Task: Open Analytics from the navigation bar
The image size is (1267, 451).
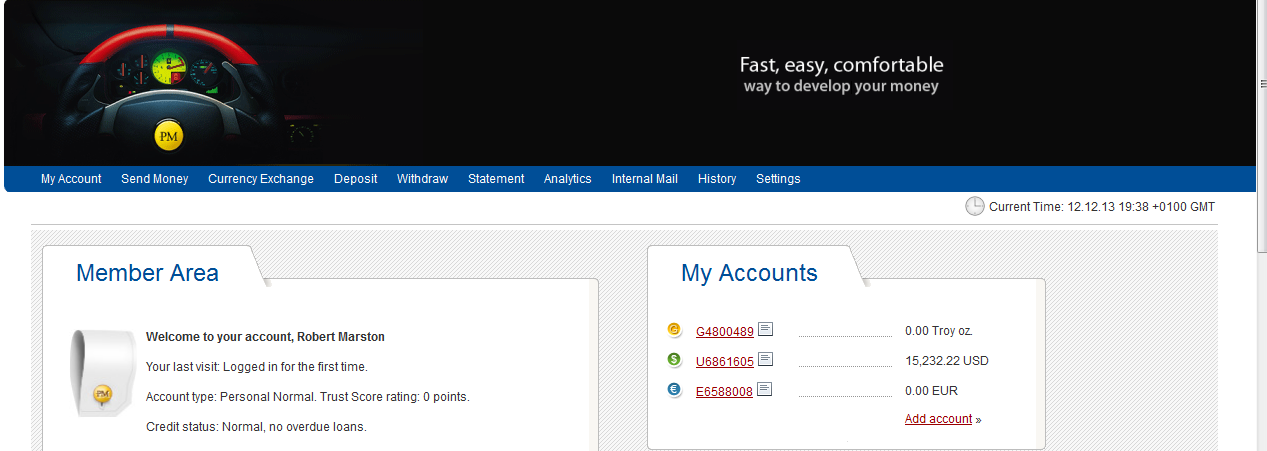Action: (568, 179)
